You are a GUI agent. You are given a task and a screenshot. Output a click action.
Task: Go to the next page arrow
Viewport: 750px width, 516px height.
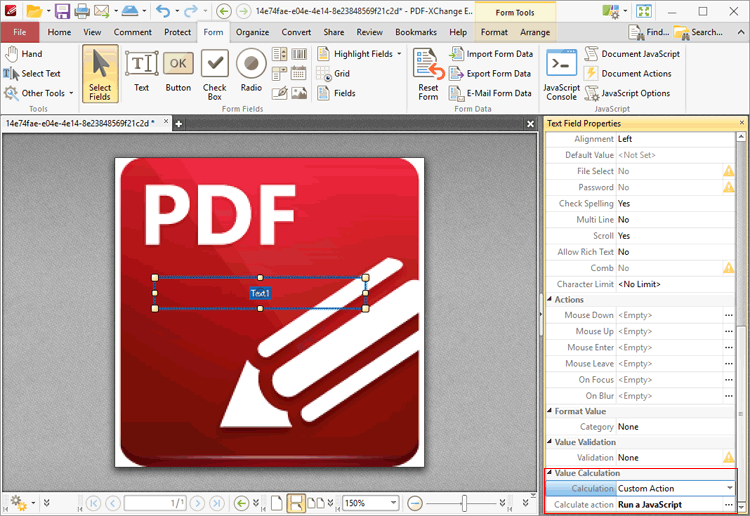[197, 503]
